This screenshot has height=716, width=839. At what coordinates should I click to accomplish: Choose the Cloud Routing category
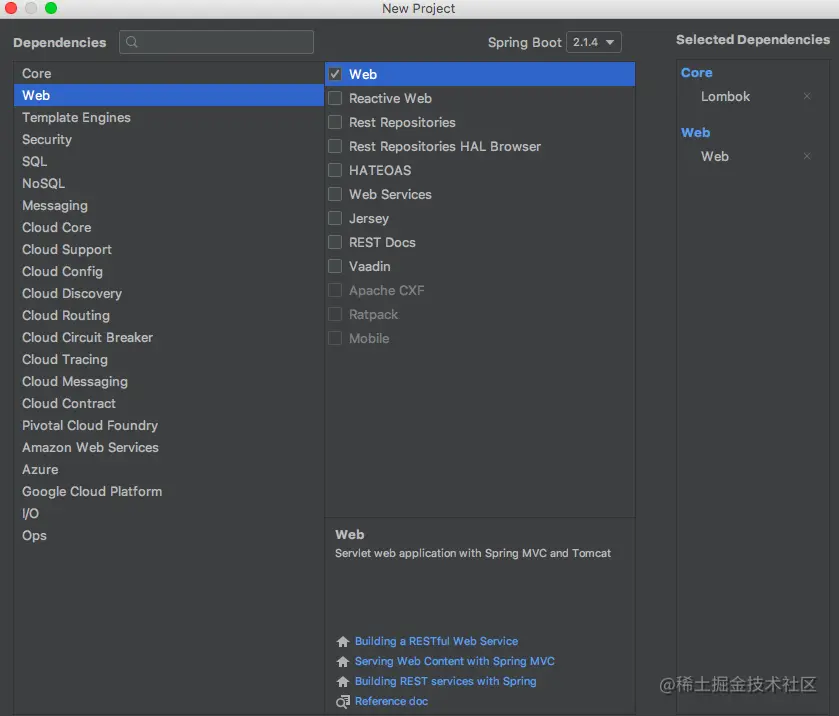[169, 315]
